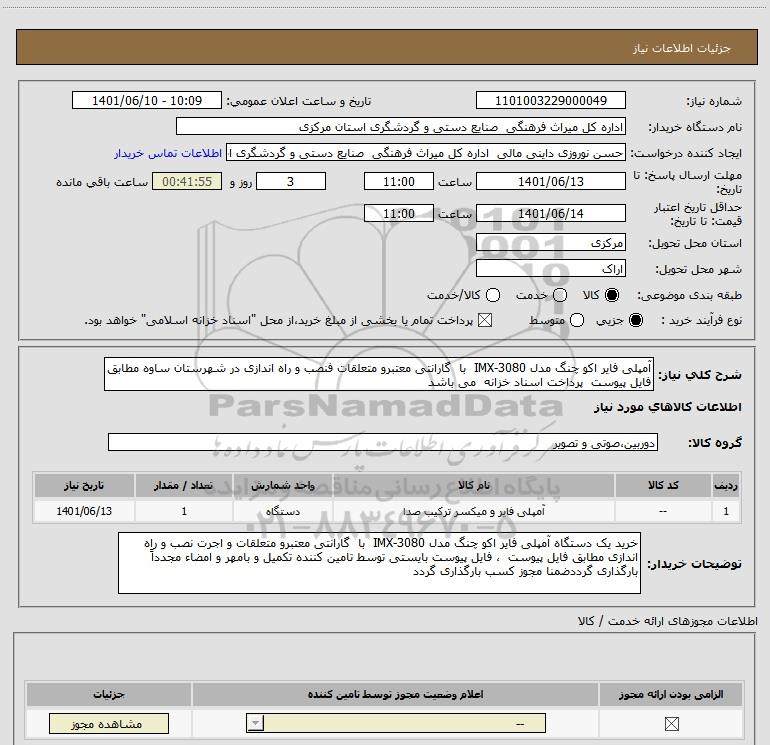Select the جزیی purchase type radio
The image size is (770, 745).
click(x=635, y=320)
